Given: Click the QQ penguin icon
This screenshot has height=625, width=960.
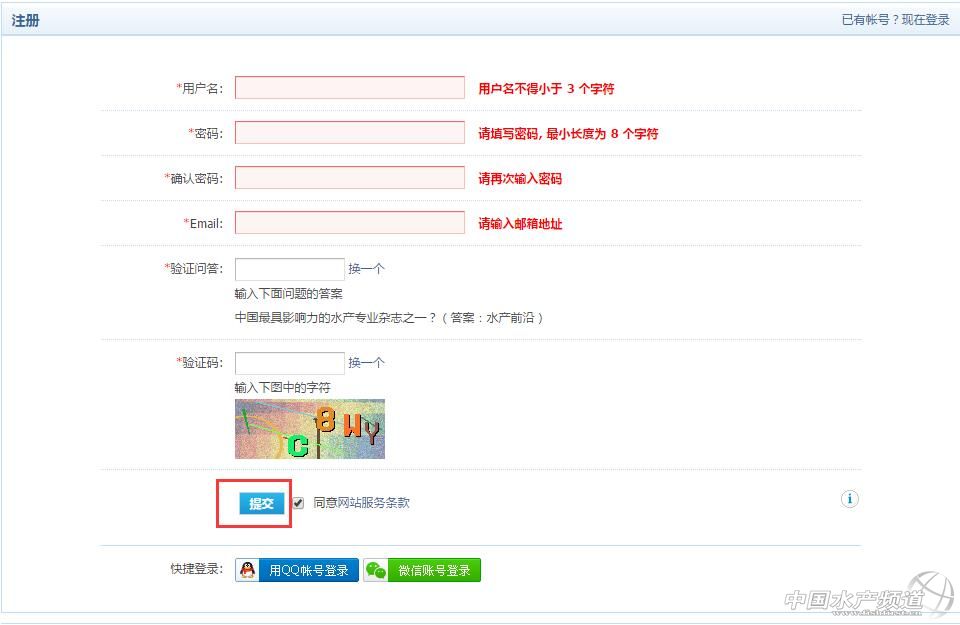Looking at the screenshot, I should (x=248, y=570).
